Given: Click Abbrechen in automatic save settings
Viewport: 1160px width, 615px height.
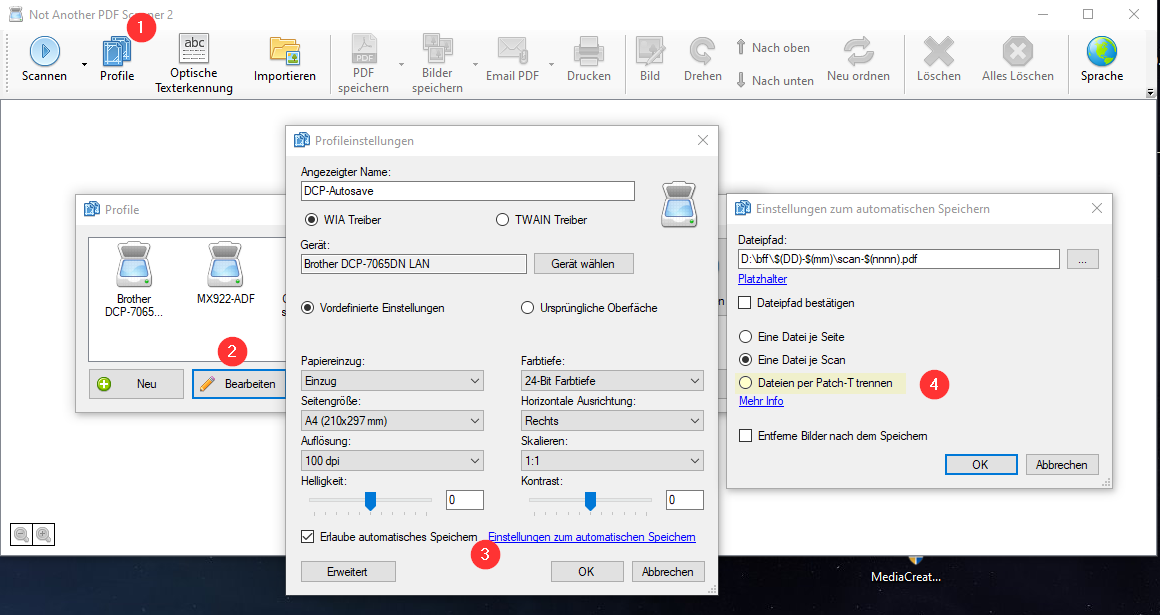Looking at the screenshot, I should click(1062, 465).
